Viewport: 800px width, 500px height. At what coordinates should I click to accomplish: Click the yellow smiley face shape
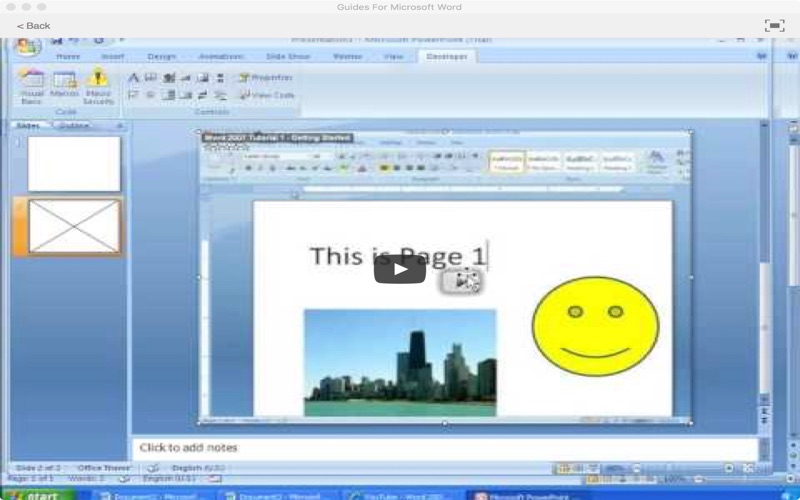595,327
